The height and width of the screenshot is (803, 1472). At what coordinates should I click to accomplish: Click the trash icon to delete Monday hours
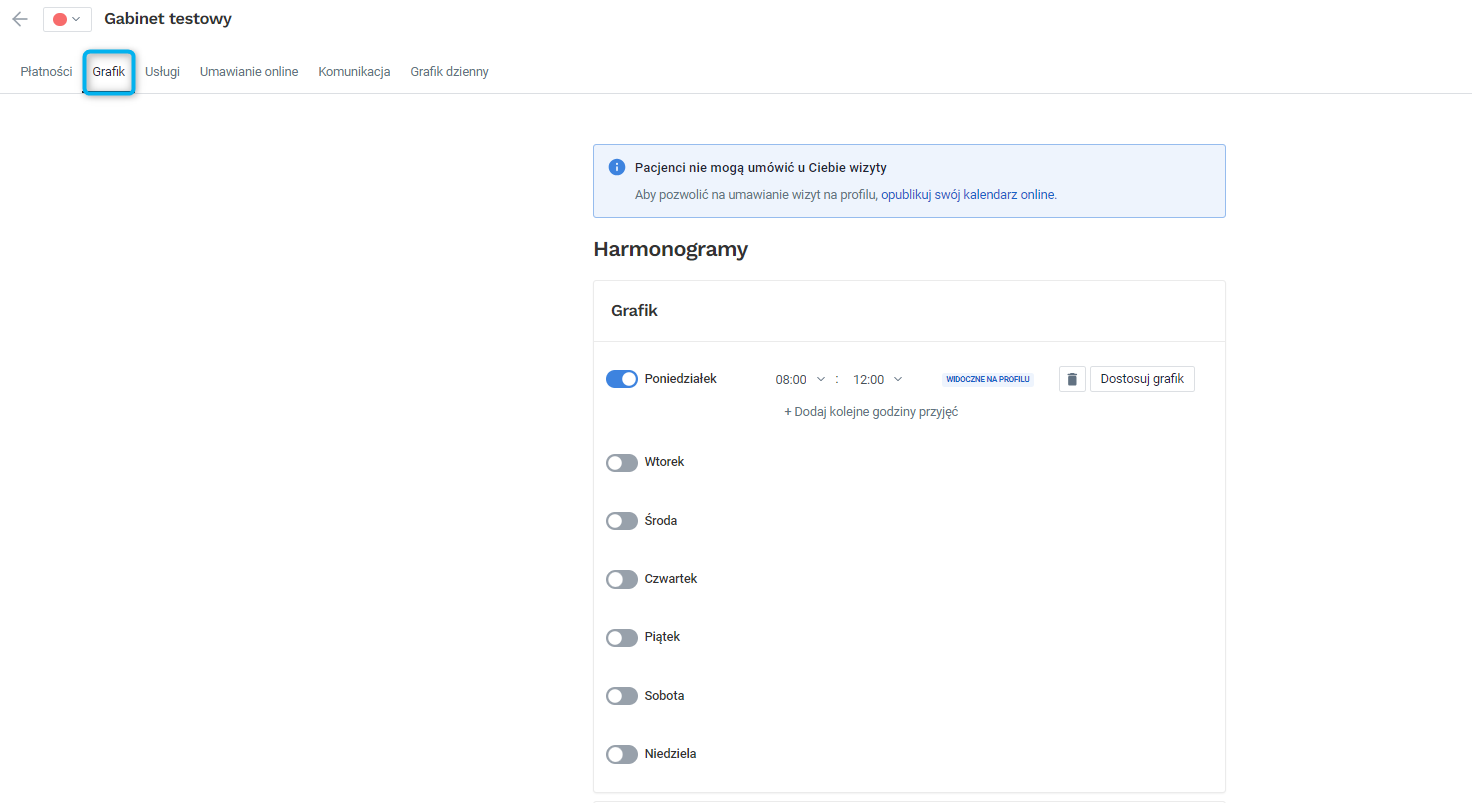pyautogui.click(x=1071, y=378)
